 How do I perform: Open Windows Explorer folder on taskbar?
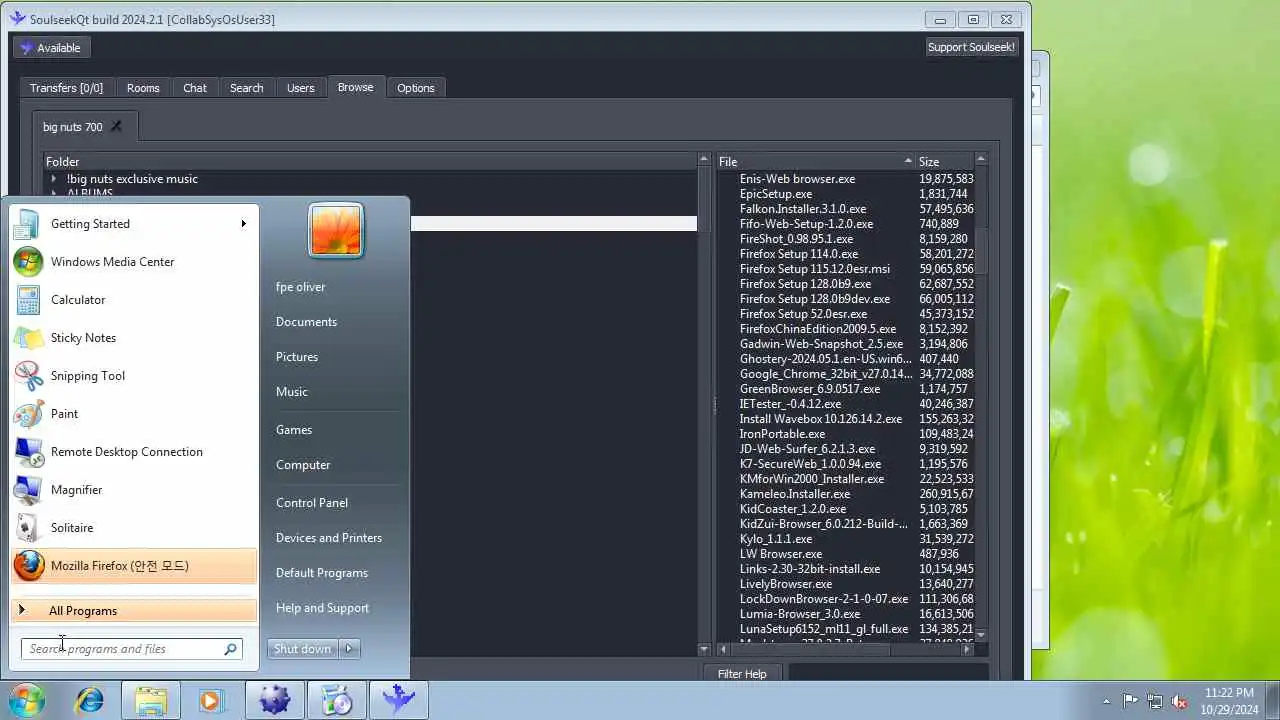tap(151, 700)
